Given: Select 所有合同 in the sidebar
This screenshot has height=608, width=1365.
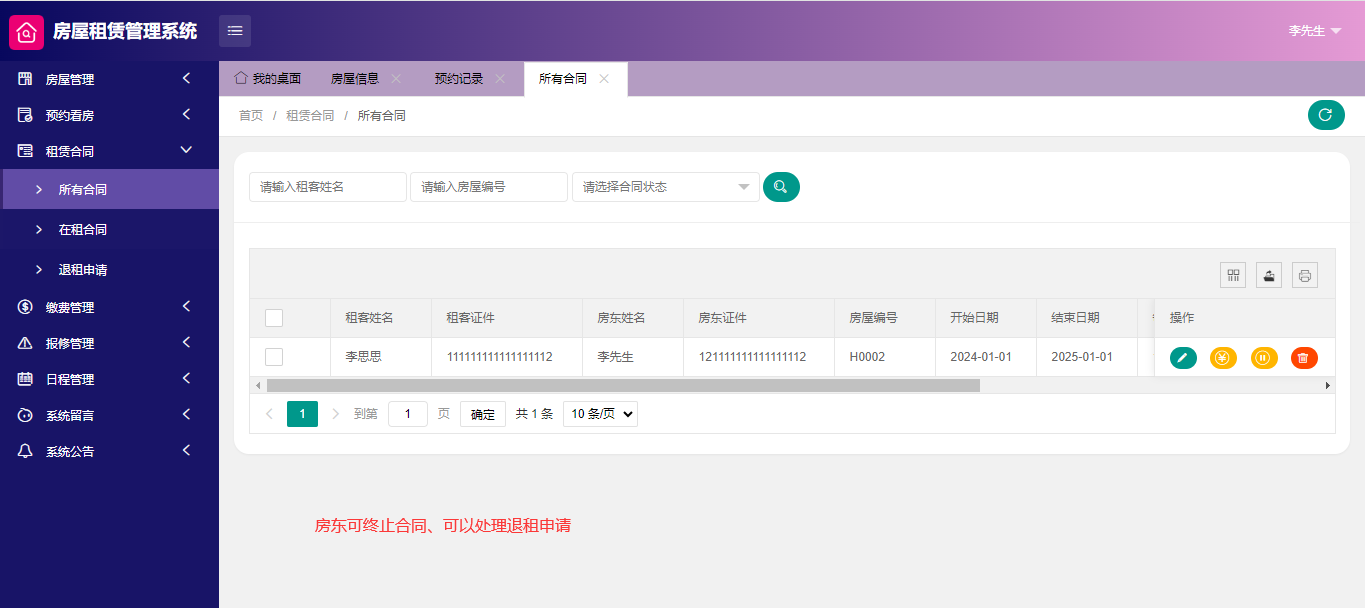Looking at the screenshot, I should [110, 189].
